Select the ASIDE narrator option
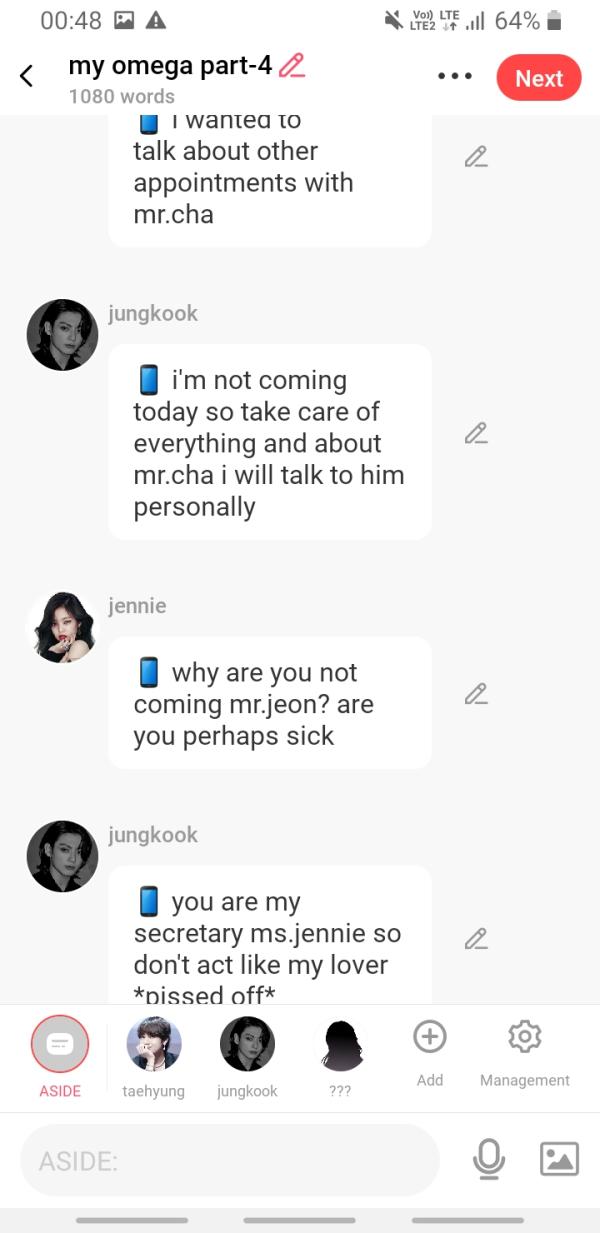 pyautogui.click(x=60, y=1057)
